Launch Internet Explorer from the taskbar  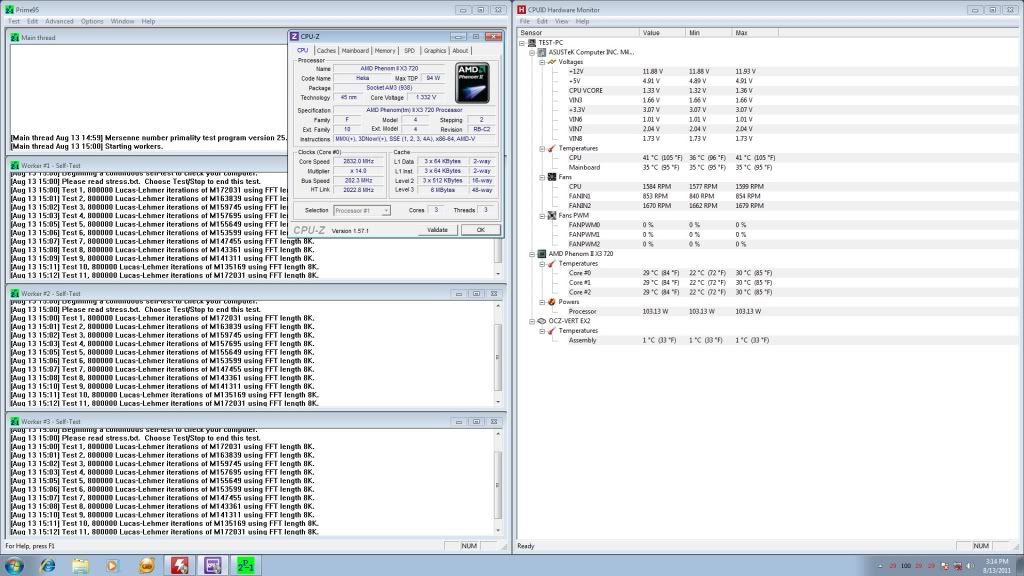(x=48, y=566)
